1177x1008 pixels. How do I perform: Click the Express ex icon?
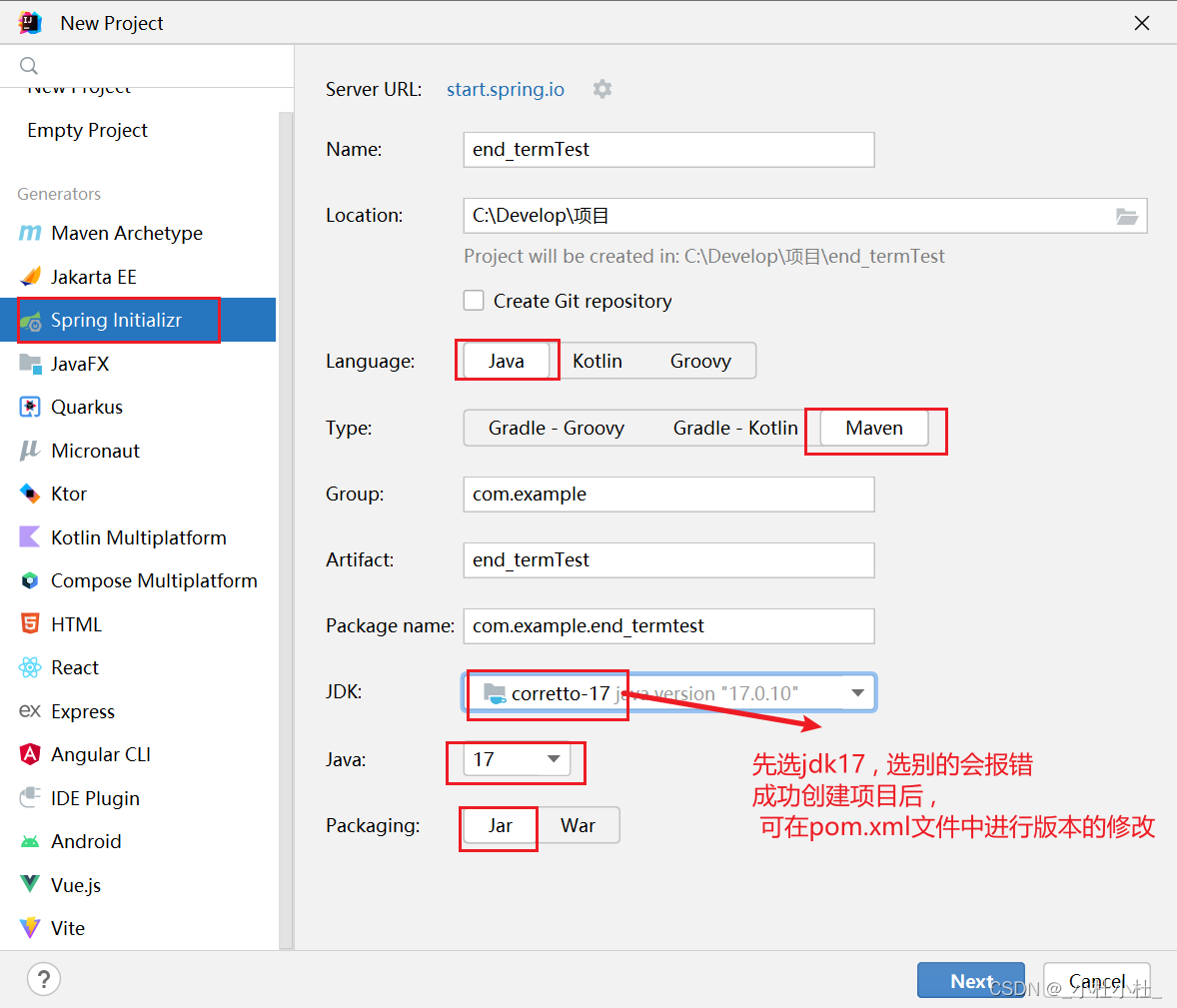tap(30, 710)
